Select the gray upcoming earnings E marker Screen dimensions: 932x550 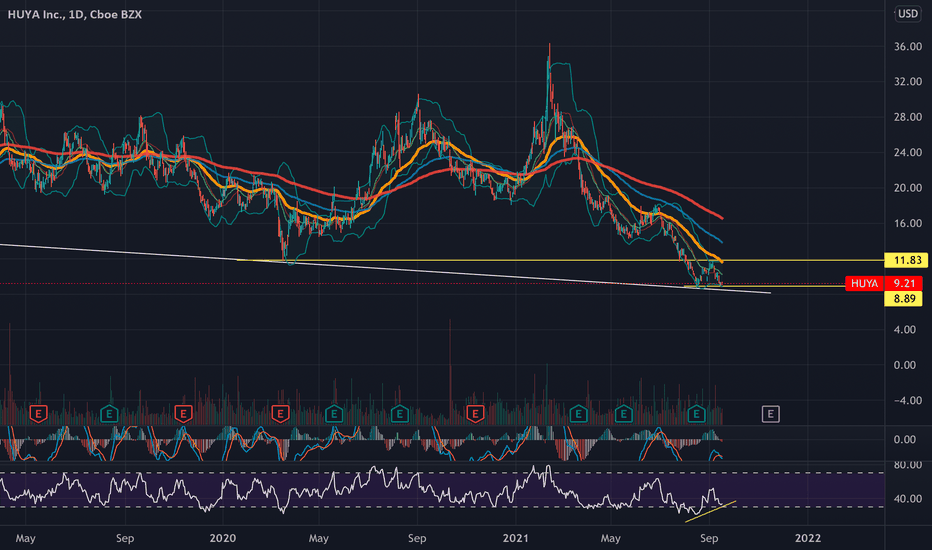(x=770, y=413)
